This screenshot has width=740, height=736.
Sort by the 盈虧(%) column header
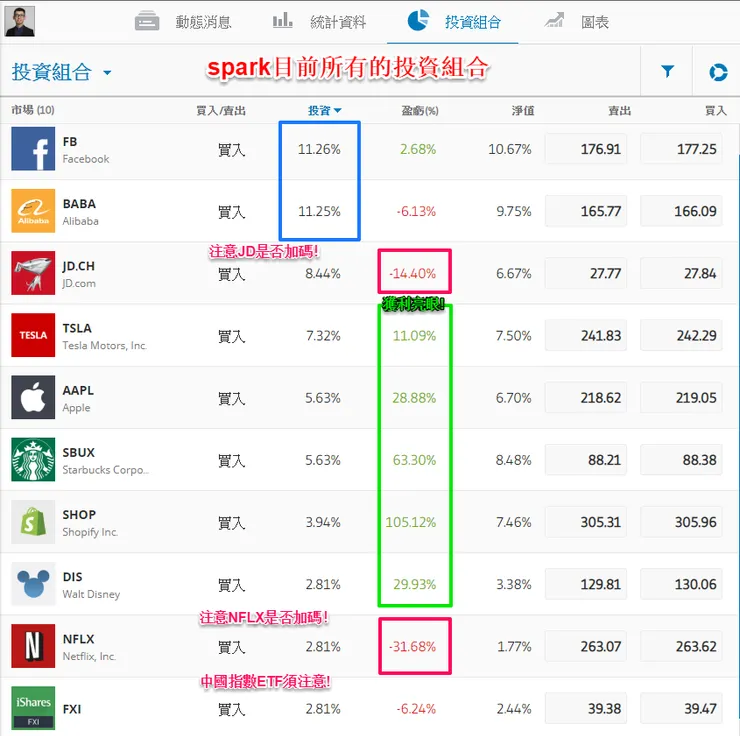pyautogui.click(x=420, y=111)
